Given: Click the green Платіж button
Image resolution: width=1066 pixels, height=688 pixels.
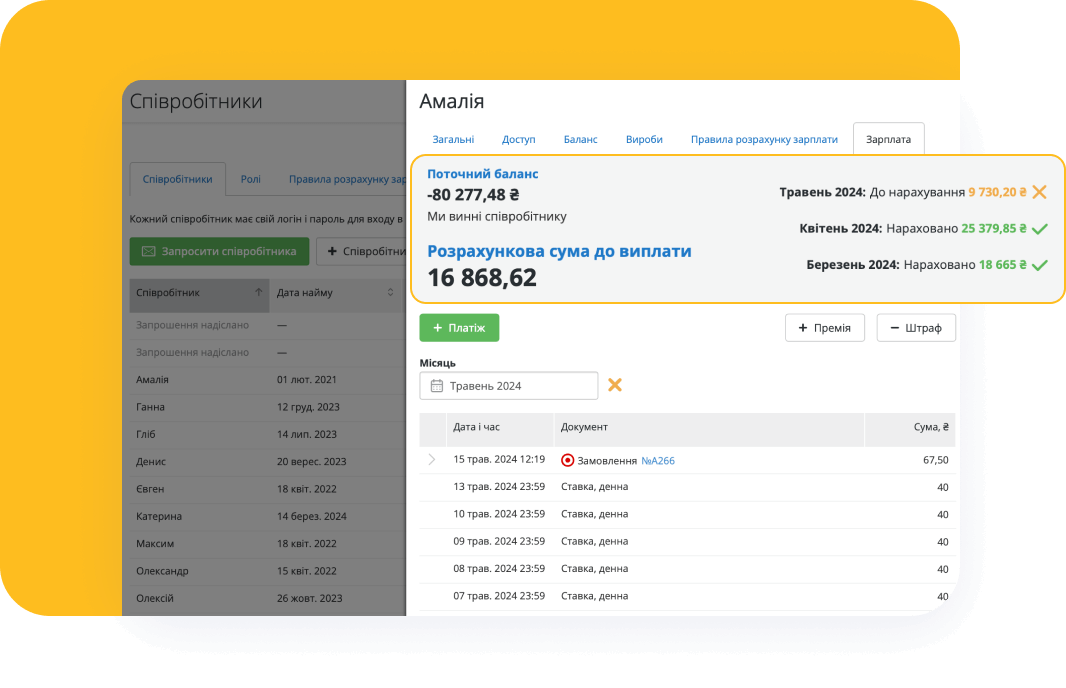Looking at the screenshot, I should 459,328.
